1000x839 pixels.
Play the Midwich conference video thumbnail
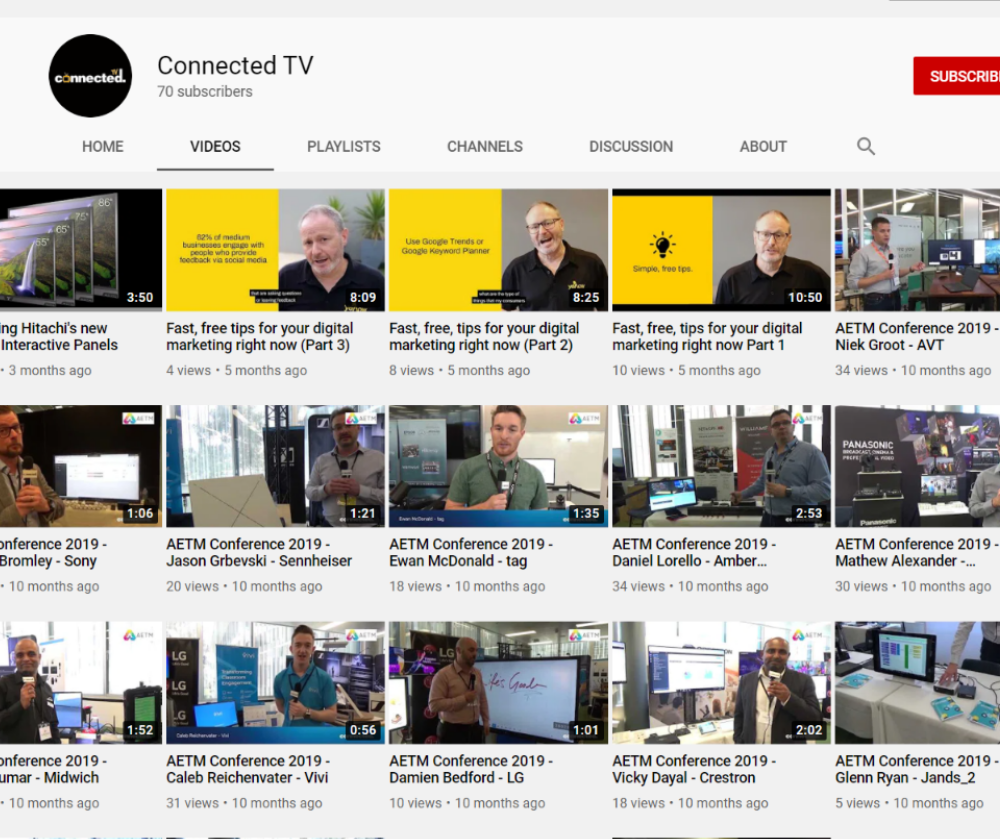click(x=81, y=683)
